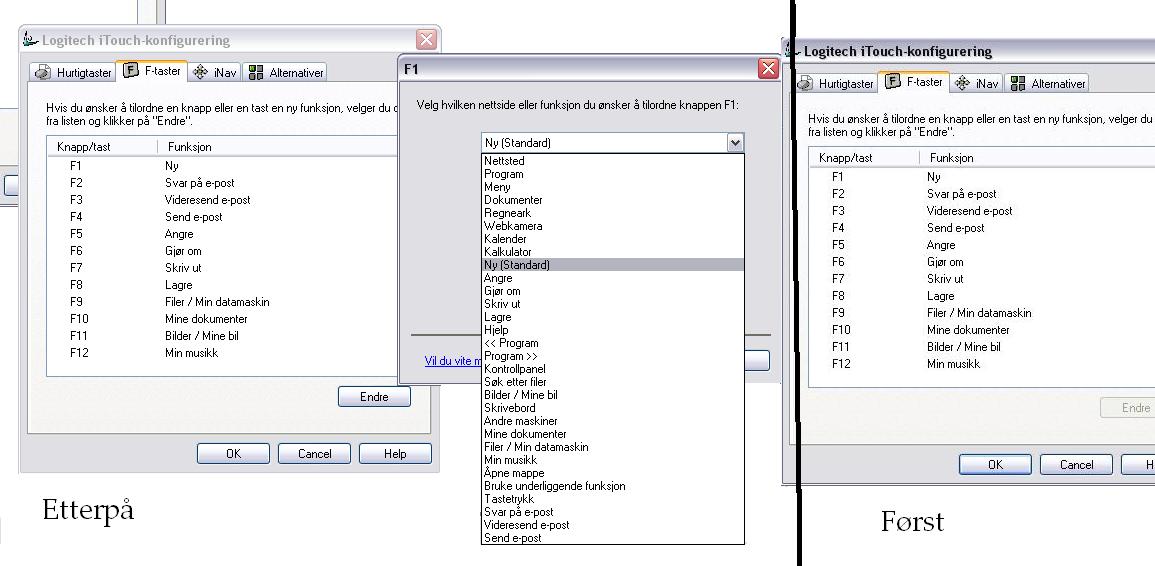Select F8 Lagre row in left window
The image size is (1155, 566).
[x=221, y=284]
